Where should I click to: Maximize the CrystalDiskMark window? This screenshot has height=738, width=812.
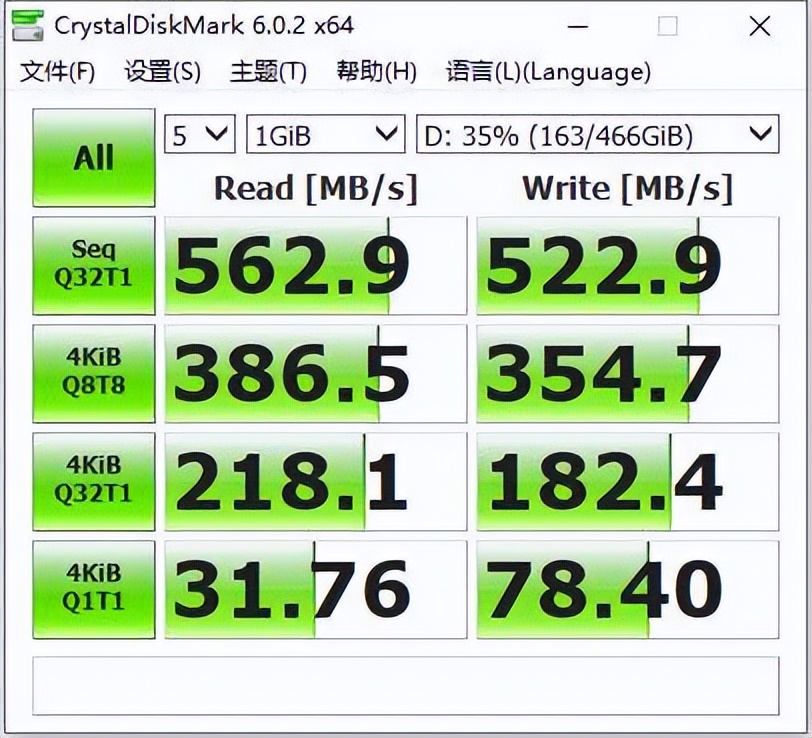668,26
